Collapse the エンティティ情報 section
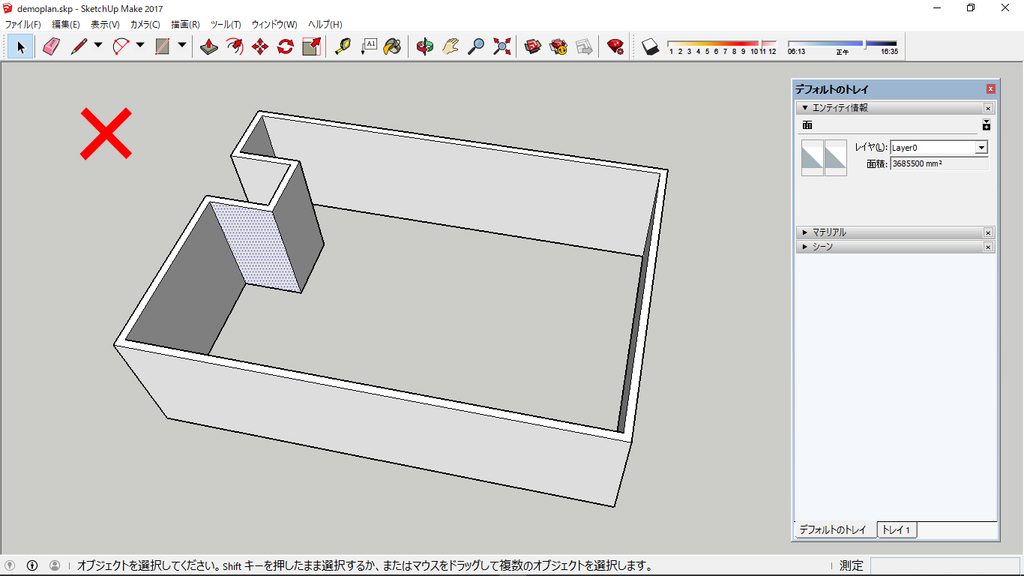The height and width of the screenshot is (576, 1024). [805, 108]
